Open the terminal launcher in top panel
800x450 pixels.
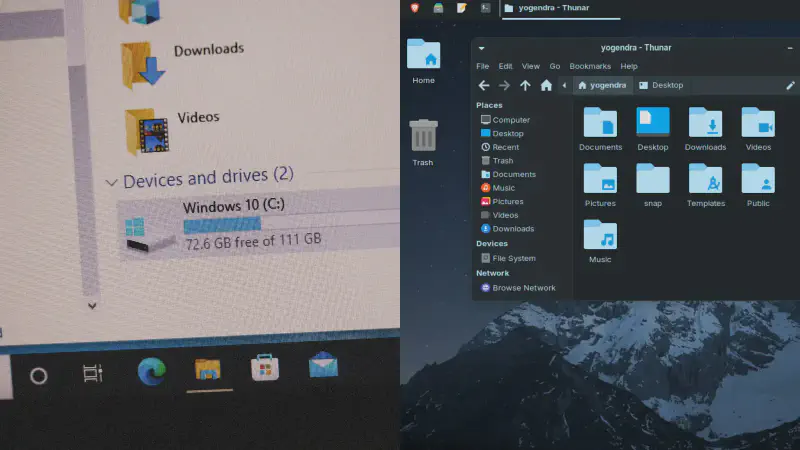pyautogui.click(x=485, y=8)
